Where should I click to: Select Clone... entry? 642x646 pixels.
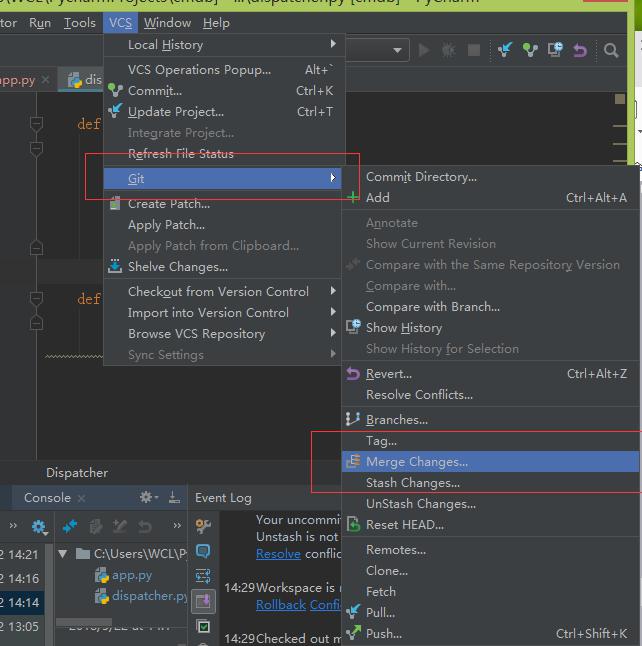[x=490, y=571]
